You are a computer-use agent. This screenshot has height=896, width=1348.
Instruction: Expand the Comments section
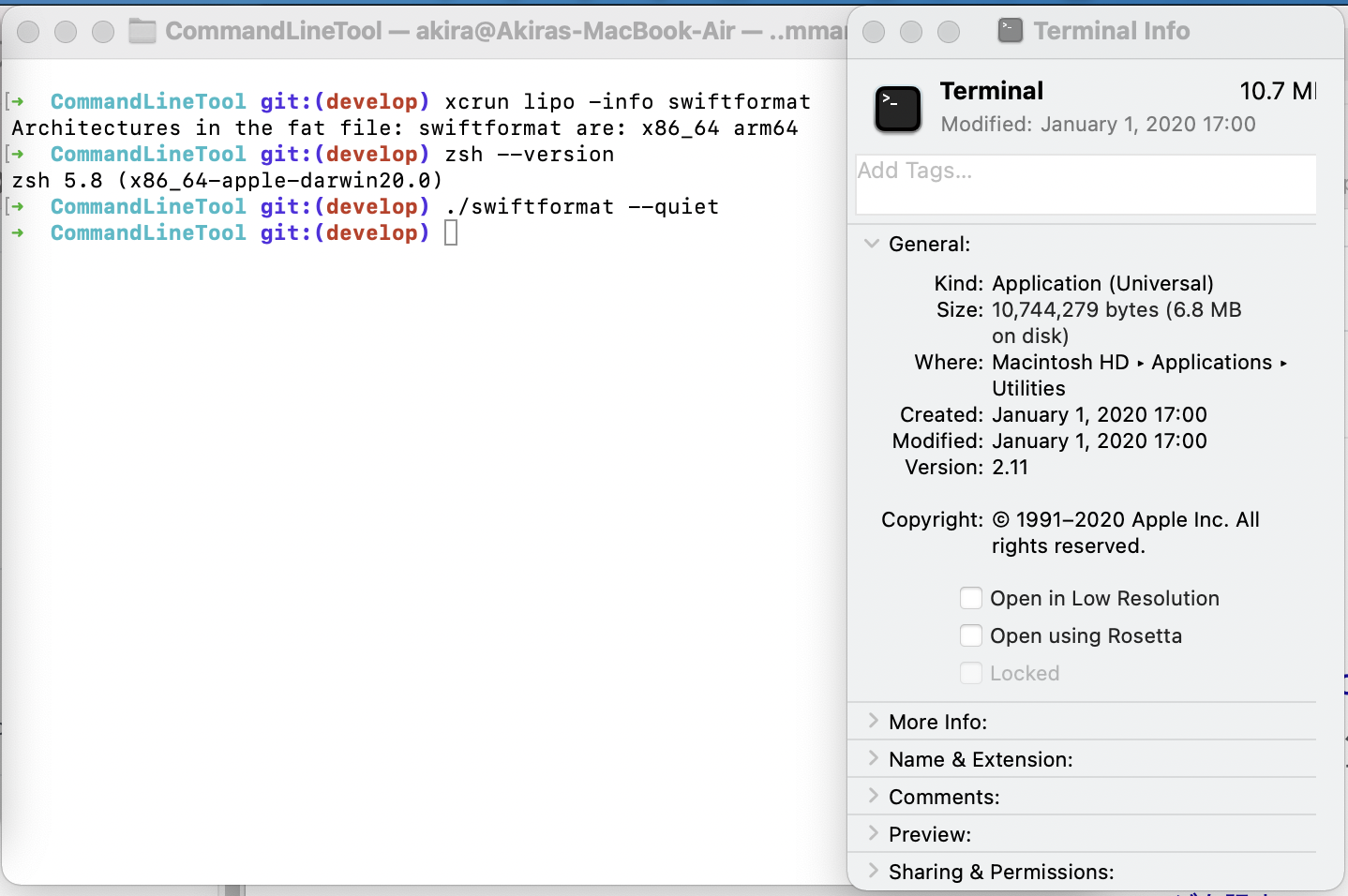(x=873, y=796)
